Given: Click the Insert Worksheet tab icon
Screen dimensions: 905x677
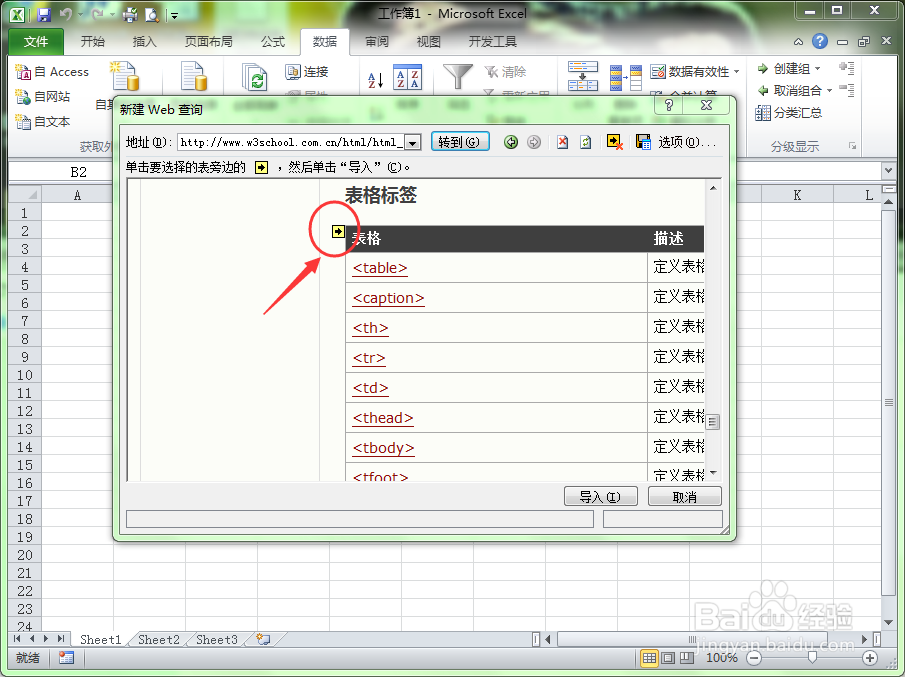Looking at the screenshot, I should (x=263, y=639).
